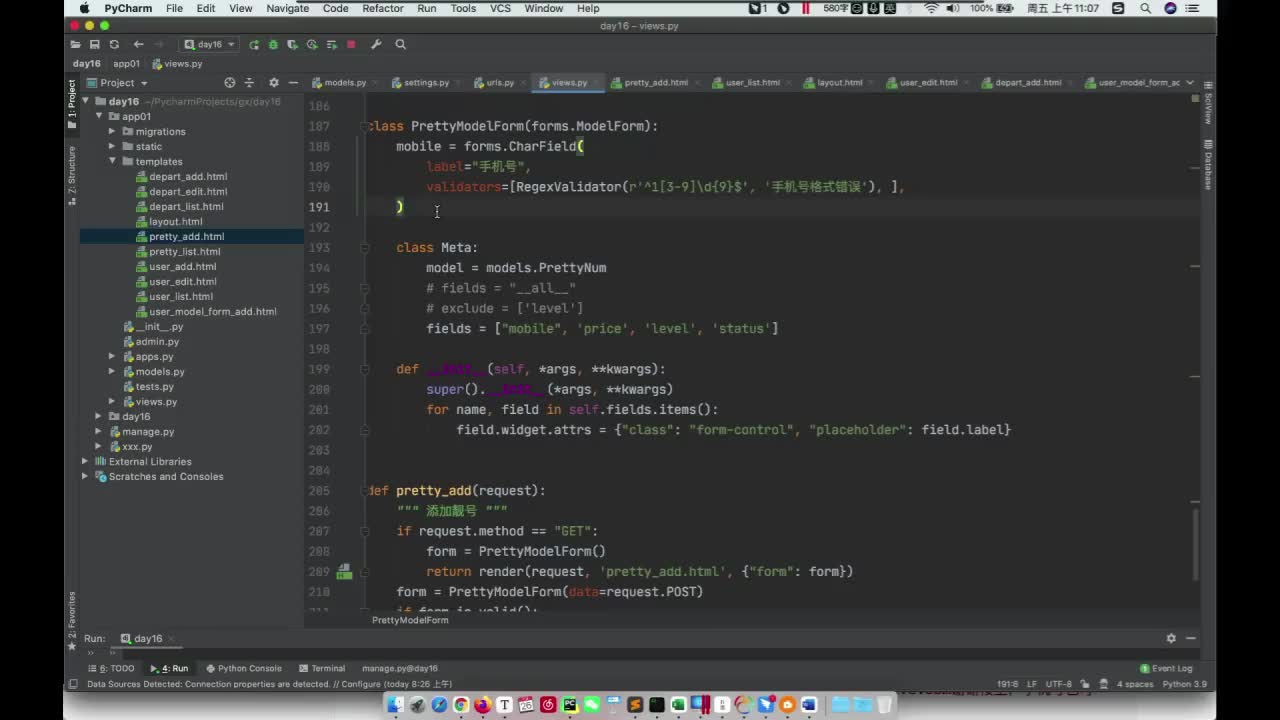Viewport: 1280px width, 720px height.
Task: Open the TODO tool window
Action: click(x=111, y=668)
